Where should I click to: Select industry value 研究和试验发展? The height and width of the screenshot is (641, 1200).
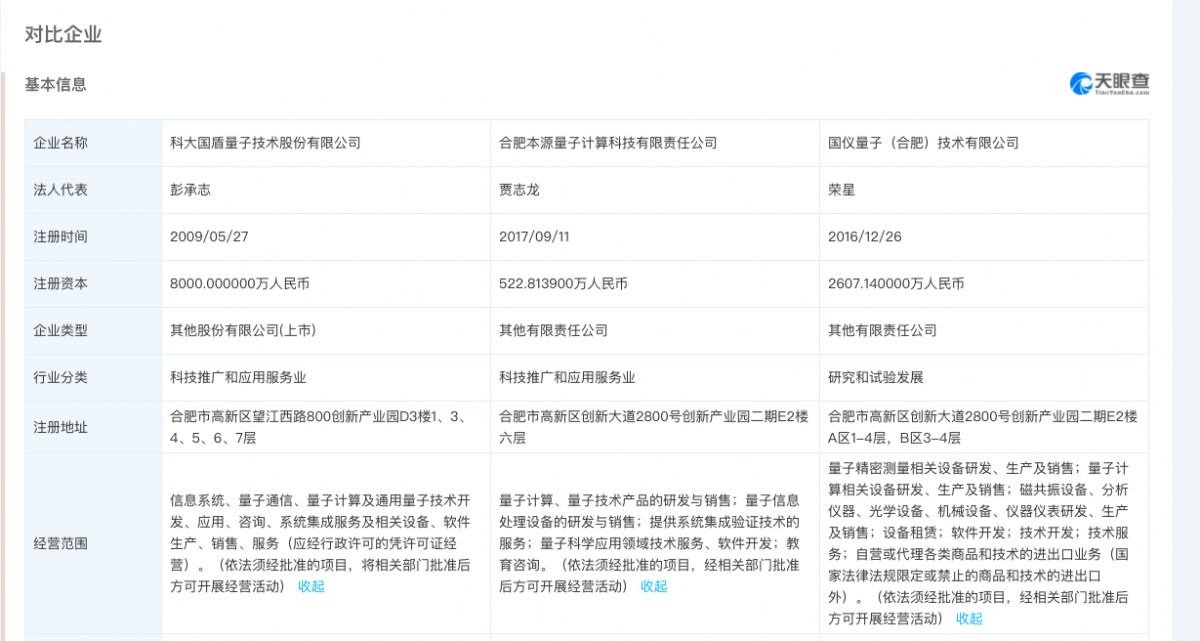pos(876,378)
